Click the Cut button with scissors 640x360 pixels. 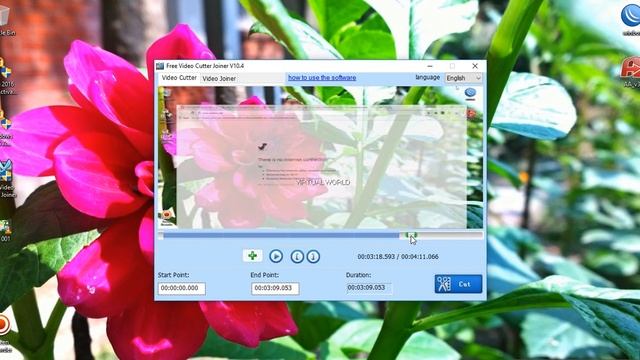458,284
